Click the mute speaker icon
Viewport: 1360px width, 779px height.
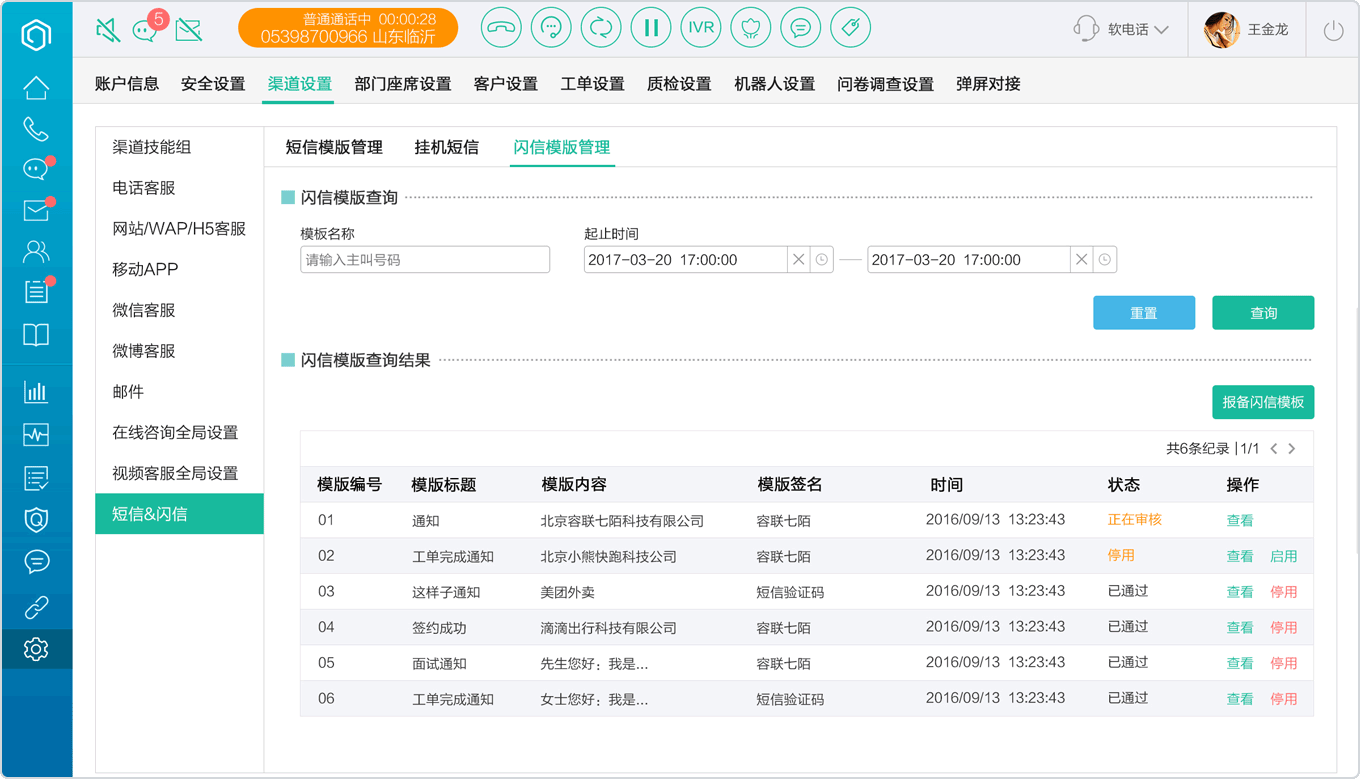click(x=108, y=30)
